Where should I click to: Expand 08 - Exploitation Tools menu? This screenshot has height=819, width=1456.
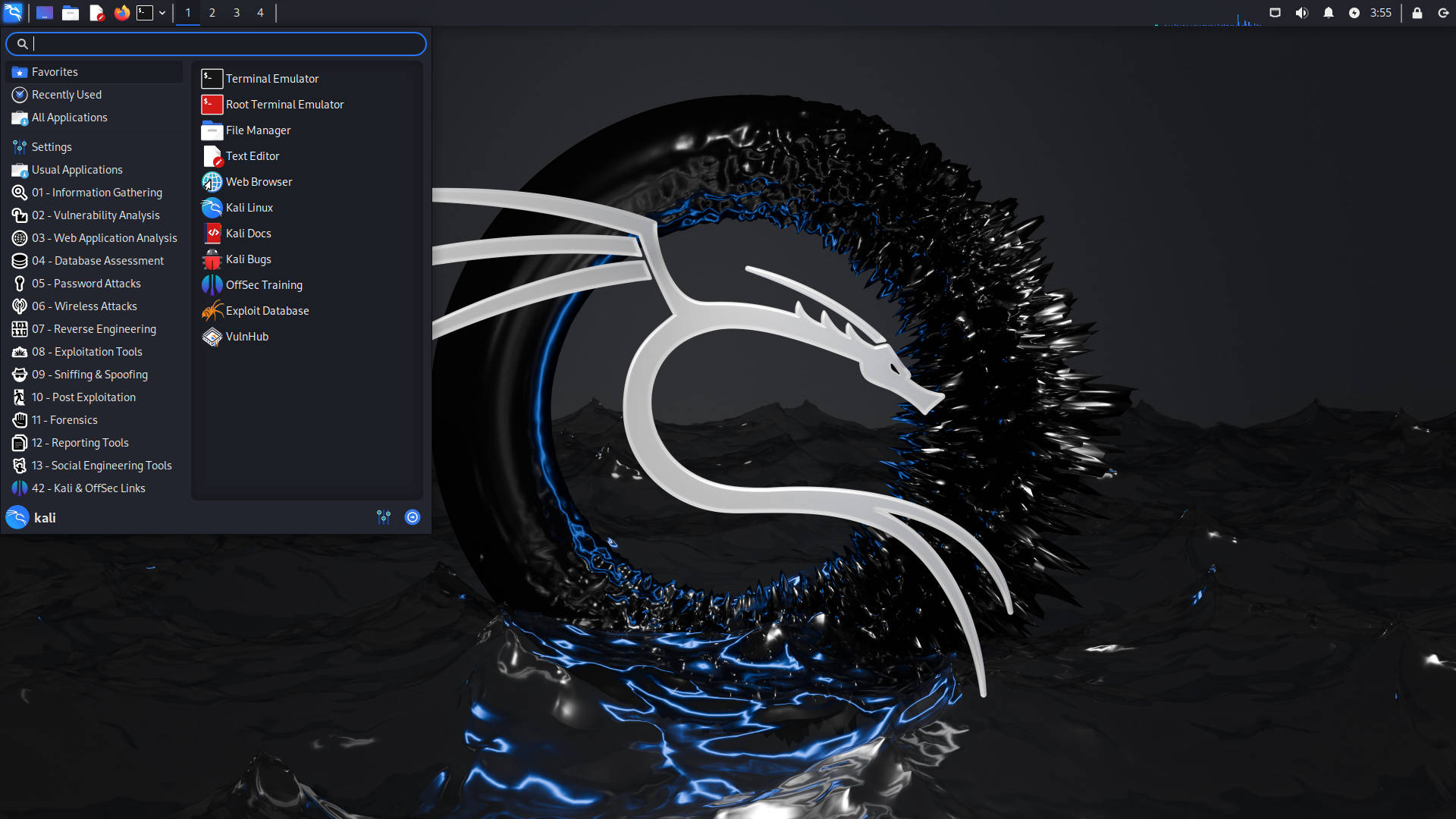point(86,351)
